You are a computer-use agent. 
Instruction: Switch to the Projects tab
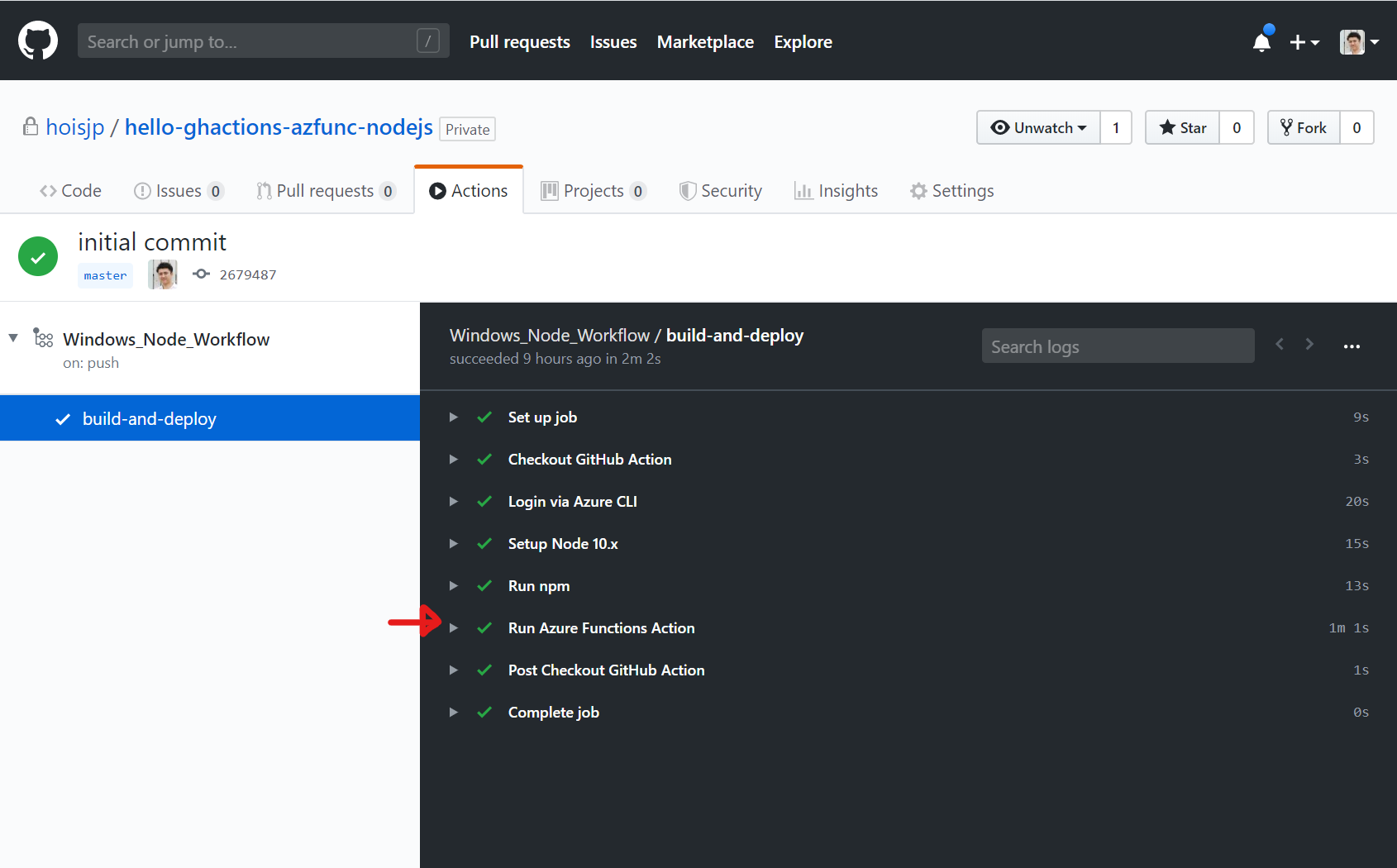point(594,191)
